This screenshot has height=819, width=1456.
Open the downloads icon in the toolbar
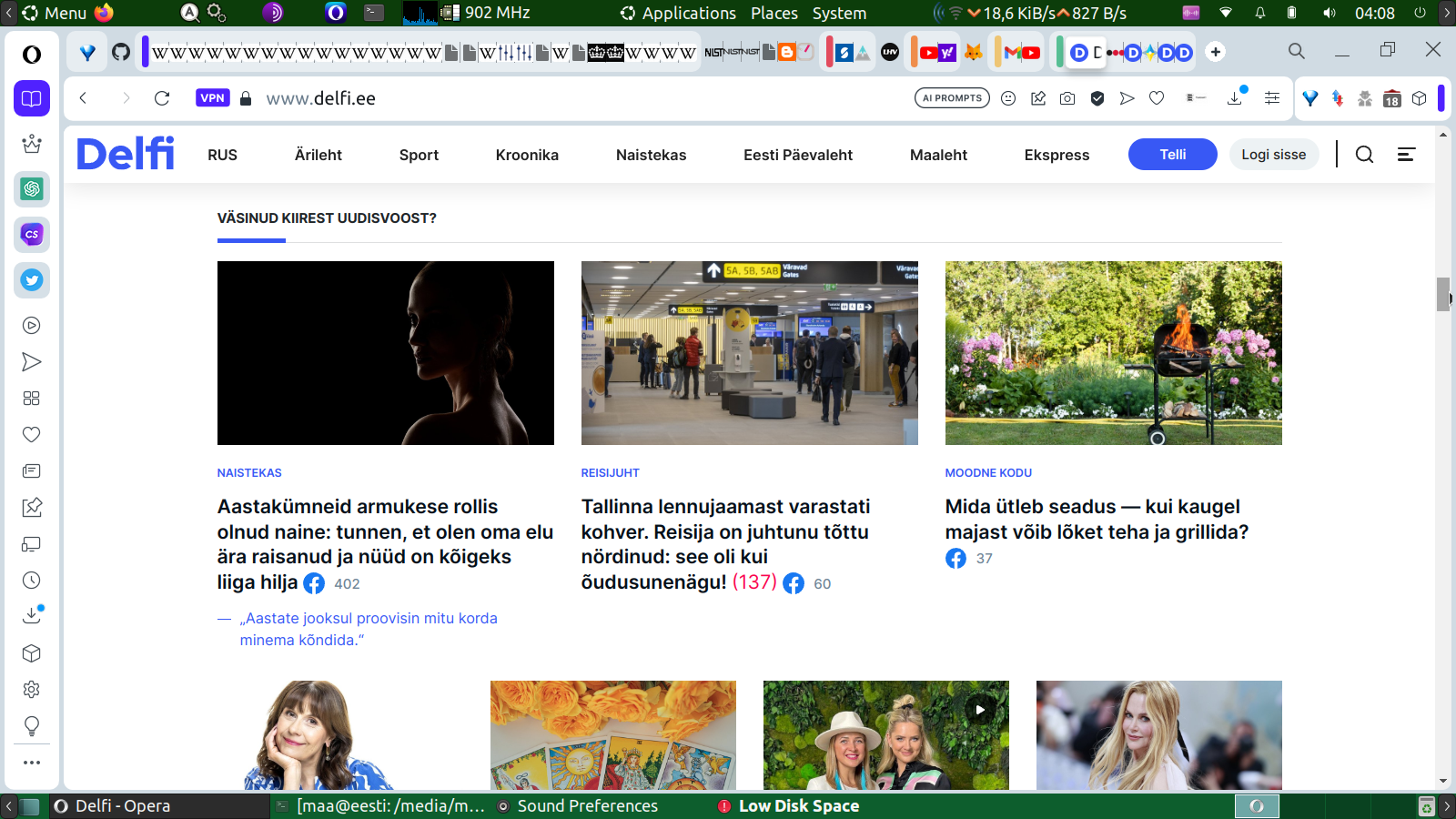(x=1235, y=97)
